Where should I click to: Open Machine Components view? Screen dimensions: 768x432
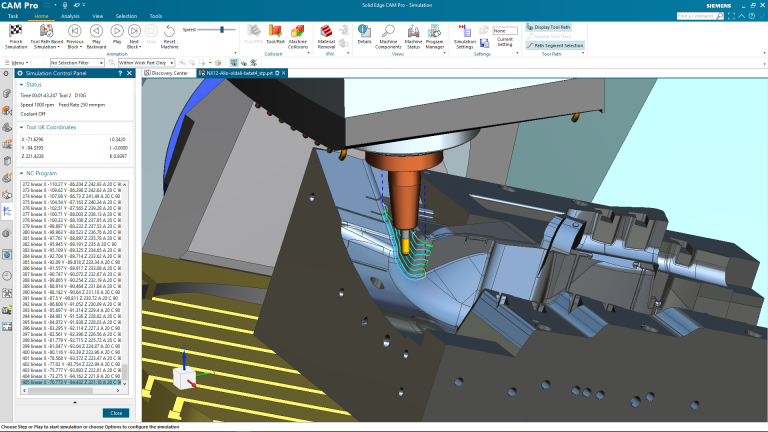pos(388,36)
